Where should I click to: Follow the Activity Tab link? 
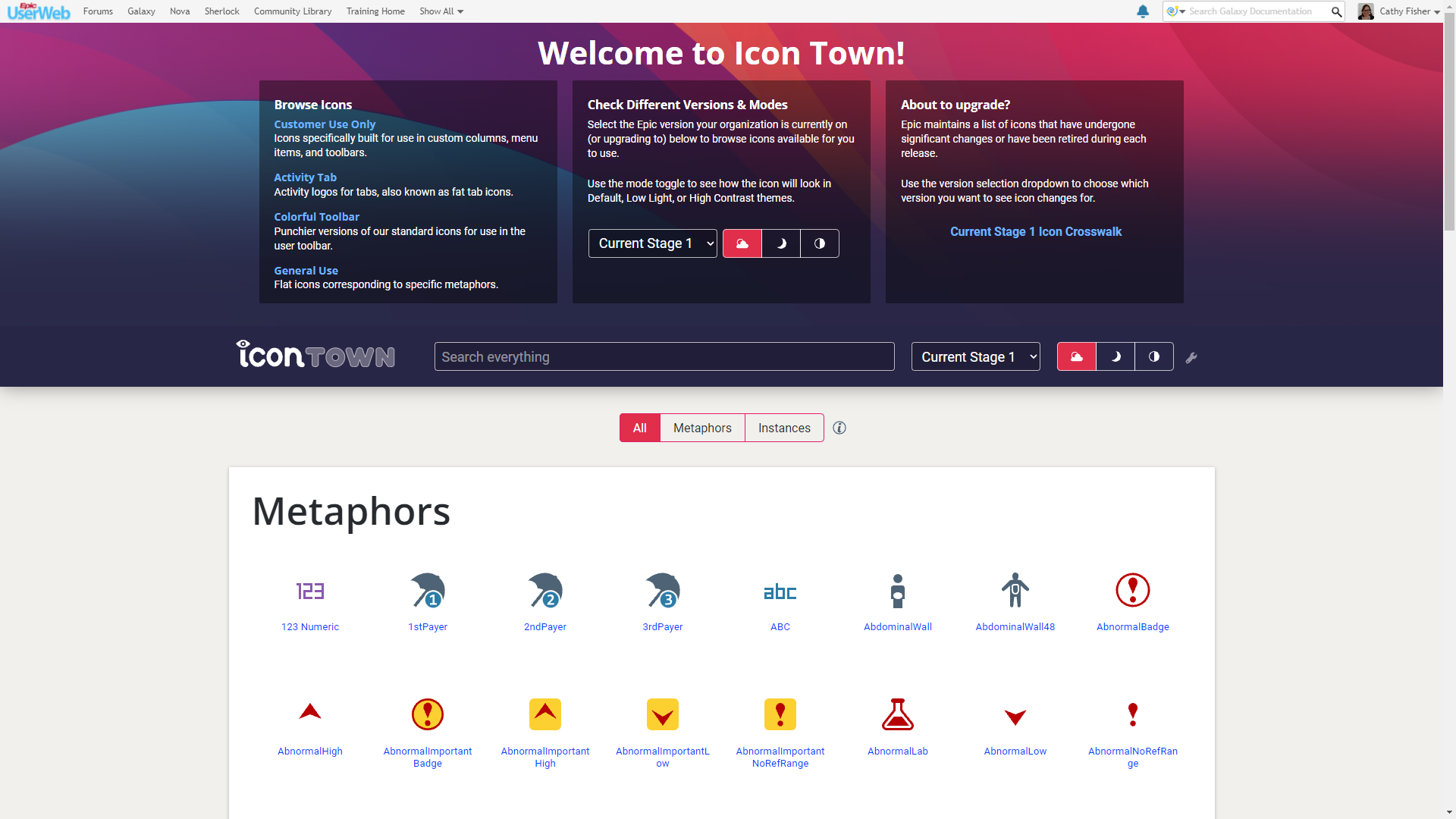tap(305, 177)
